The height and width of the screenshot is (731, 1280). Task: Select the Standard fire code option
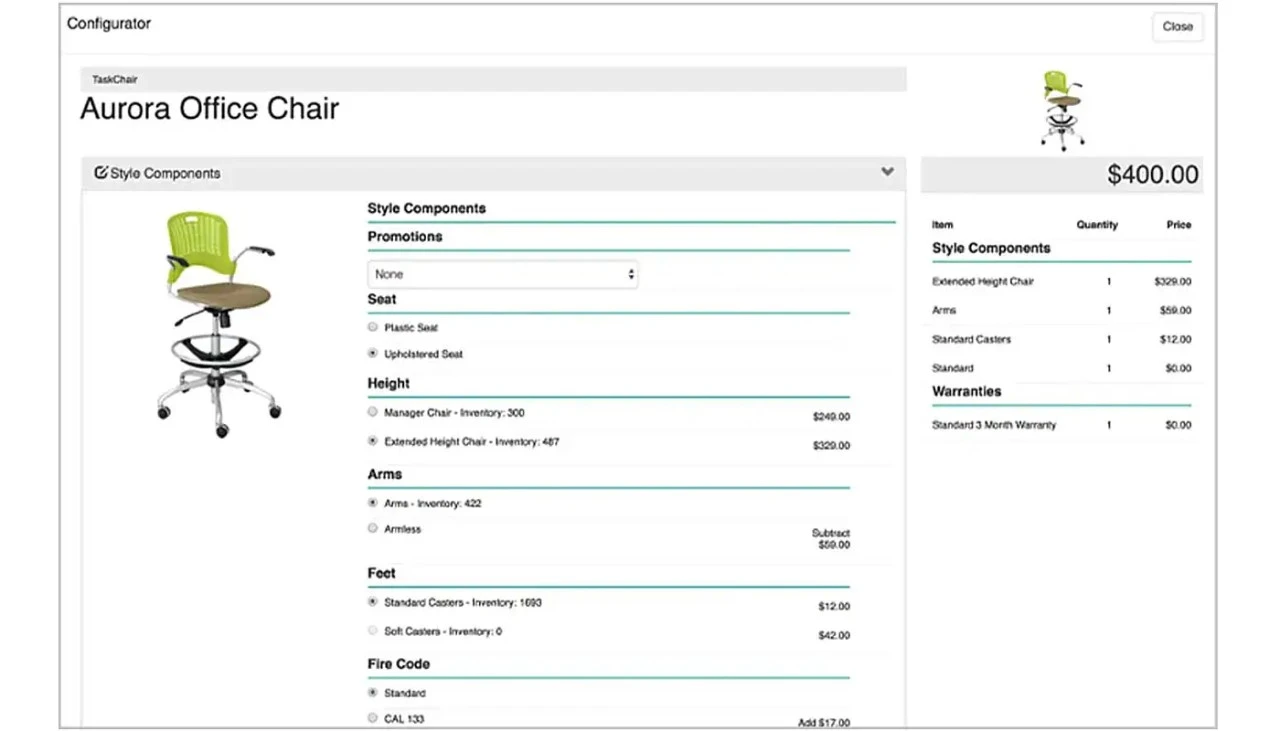pos(371,692)
